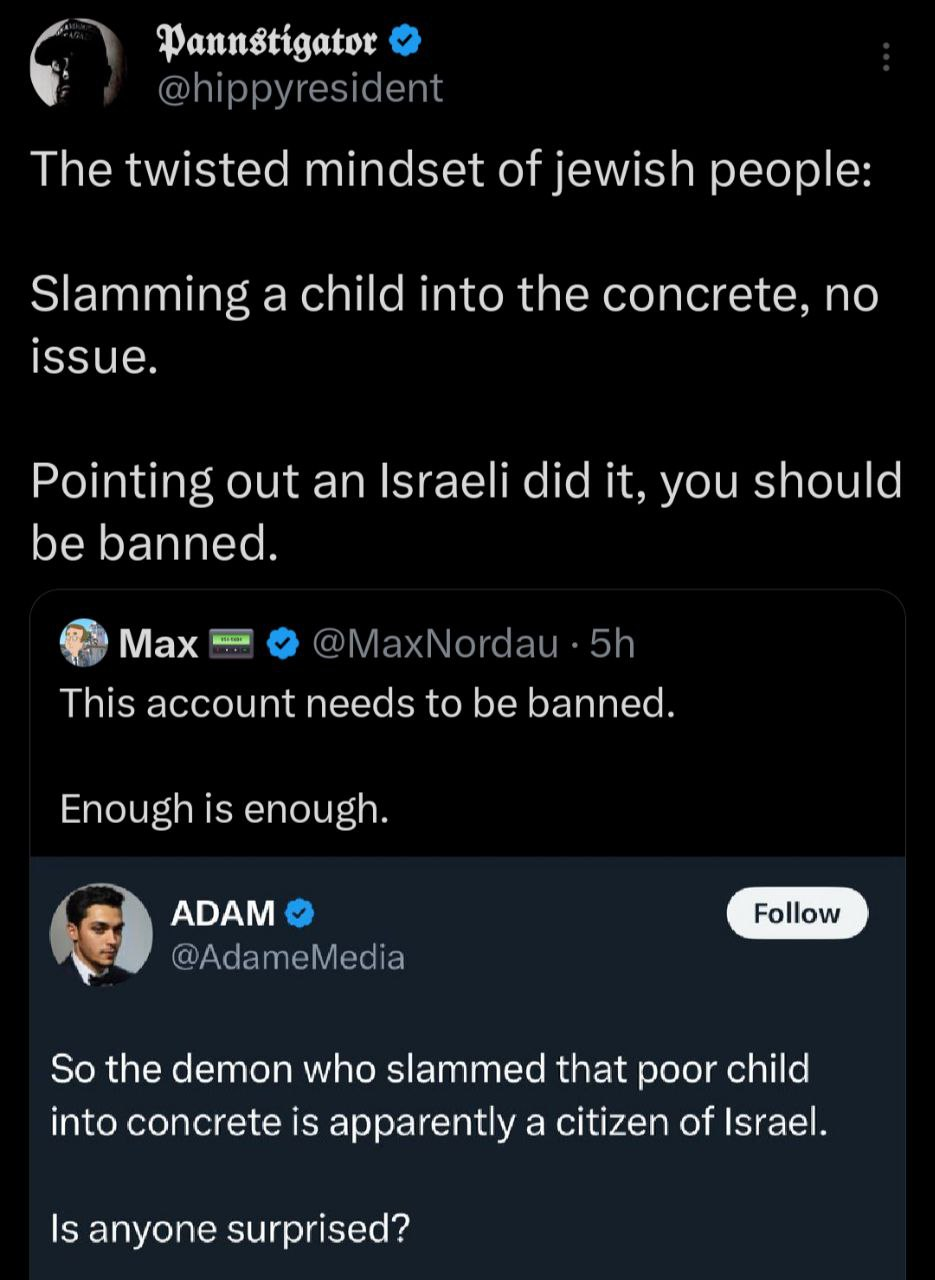
Task: Open quoted post reading "This account needs to be banned."
Action: 367,704
